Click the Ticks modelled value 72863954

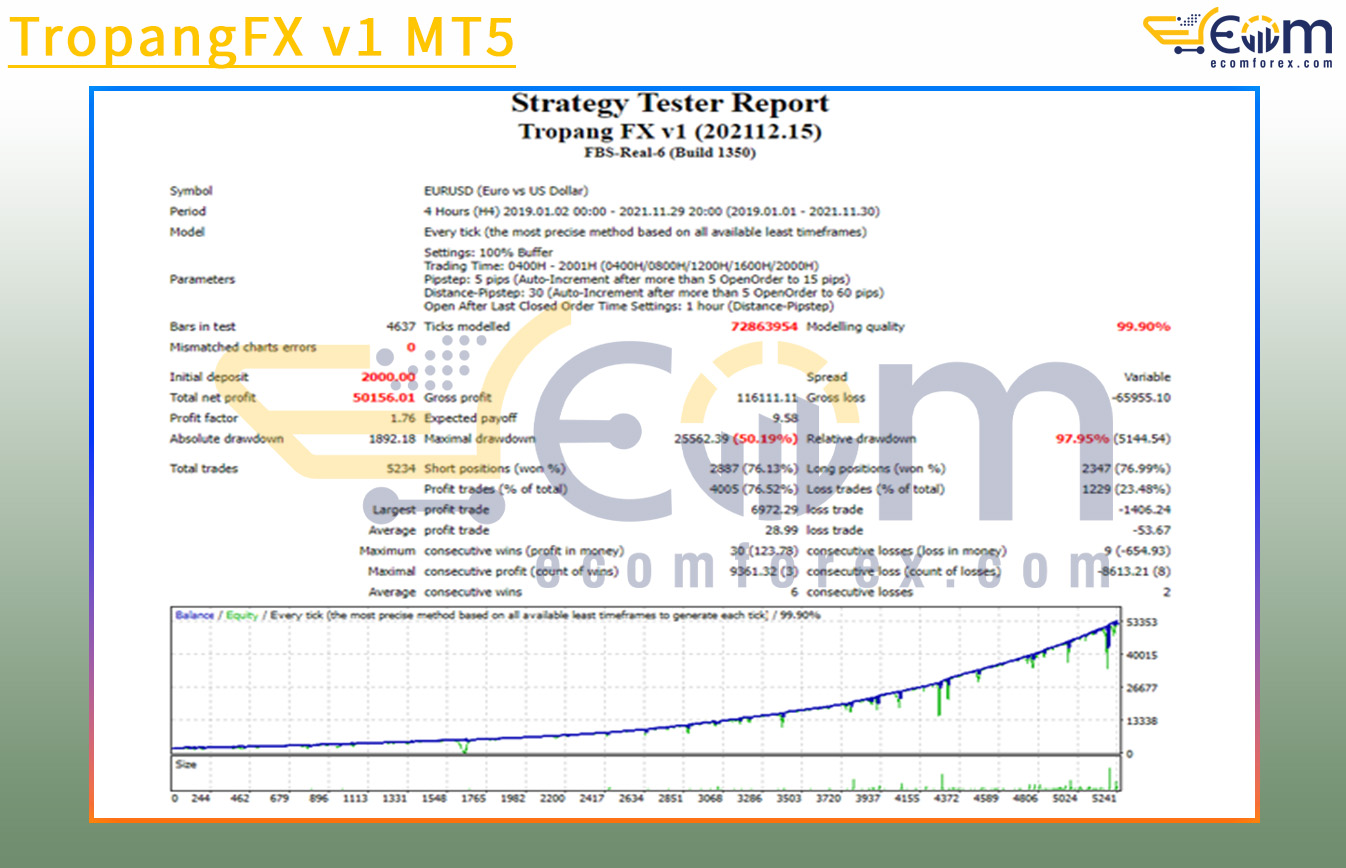click(764, 327)
